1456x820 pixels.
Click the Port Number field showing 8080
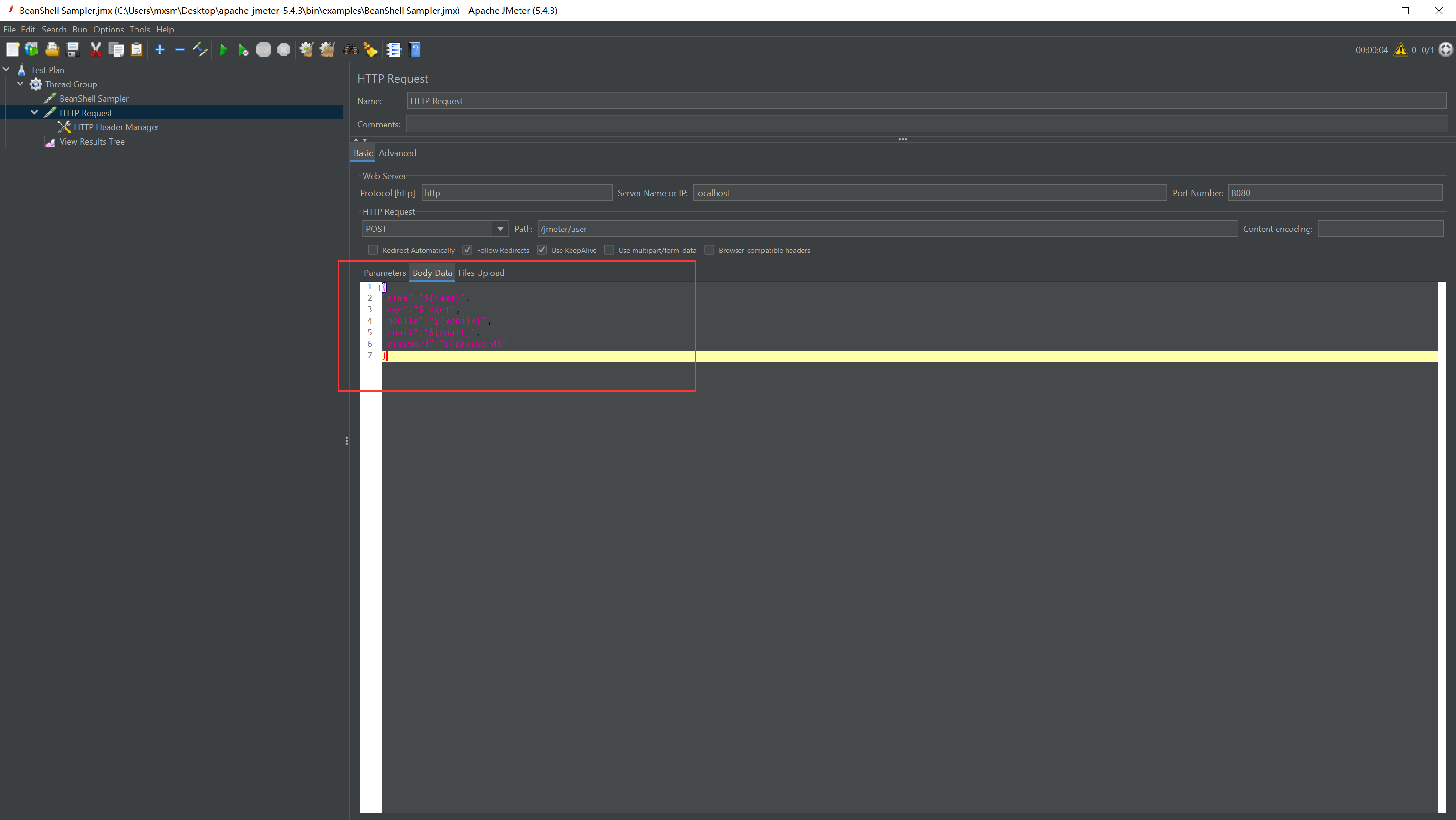point(1335,193)
